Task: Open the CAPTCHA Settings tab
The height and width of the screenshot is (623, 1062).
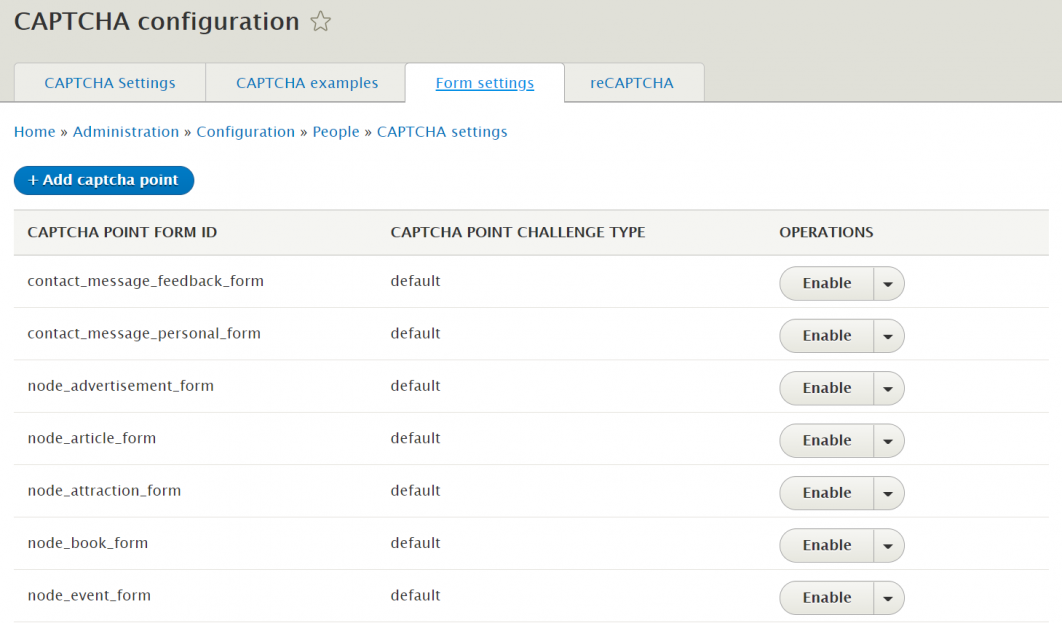Action: pos(108,83)
